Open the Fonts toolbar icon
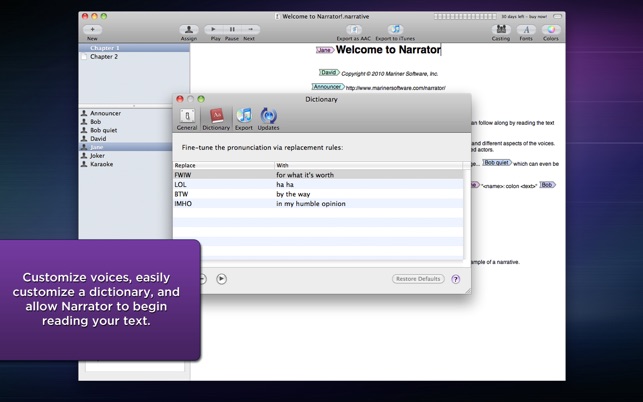This screenshot has width=643, height=402. tap(526, 30)
